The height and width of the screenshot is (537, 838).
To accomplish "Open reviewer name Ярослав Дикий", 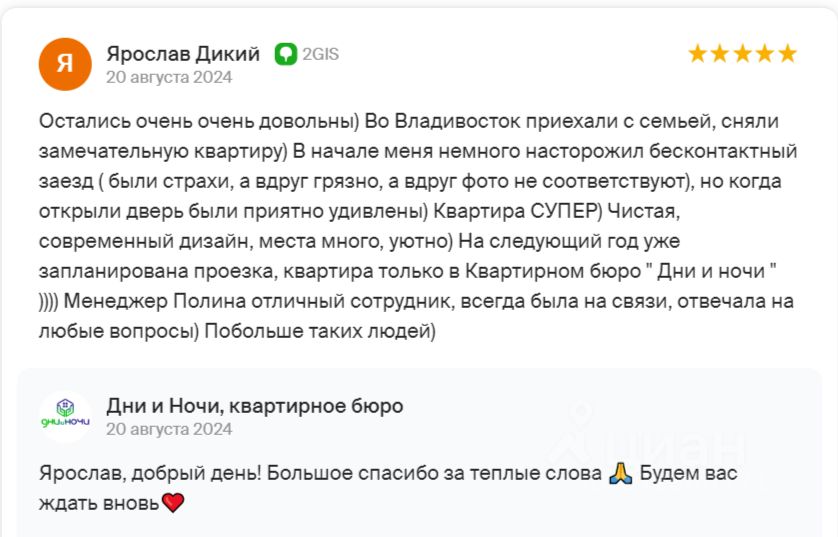I will click(183, 54).
